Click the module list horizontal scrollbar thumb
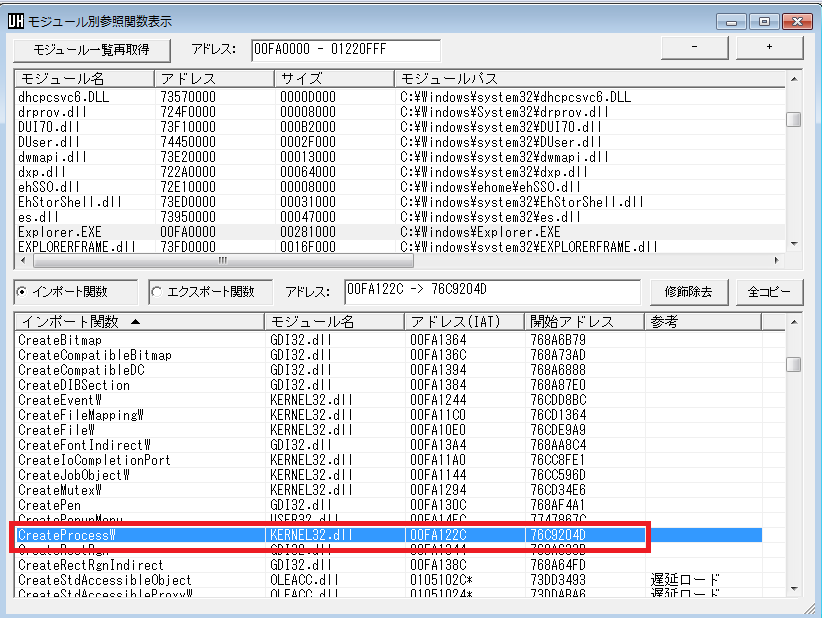 223,261
